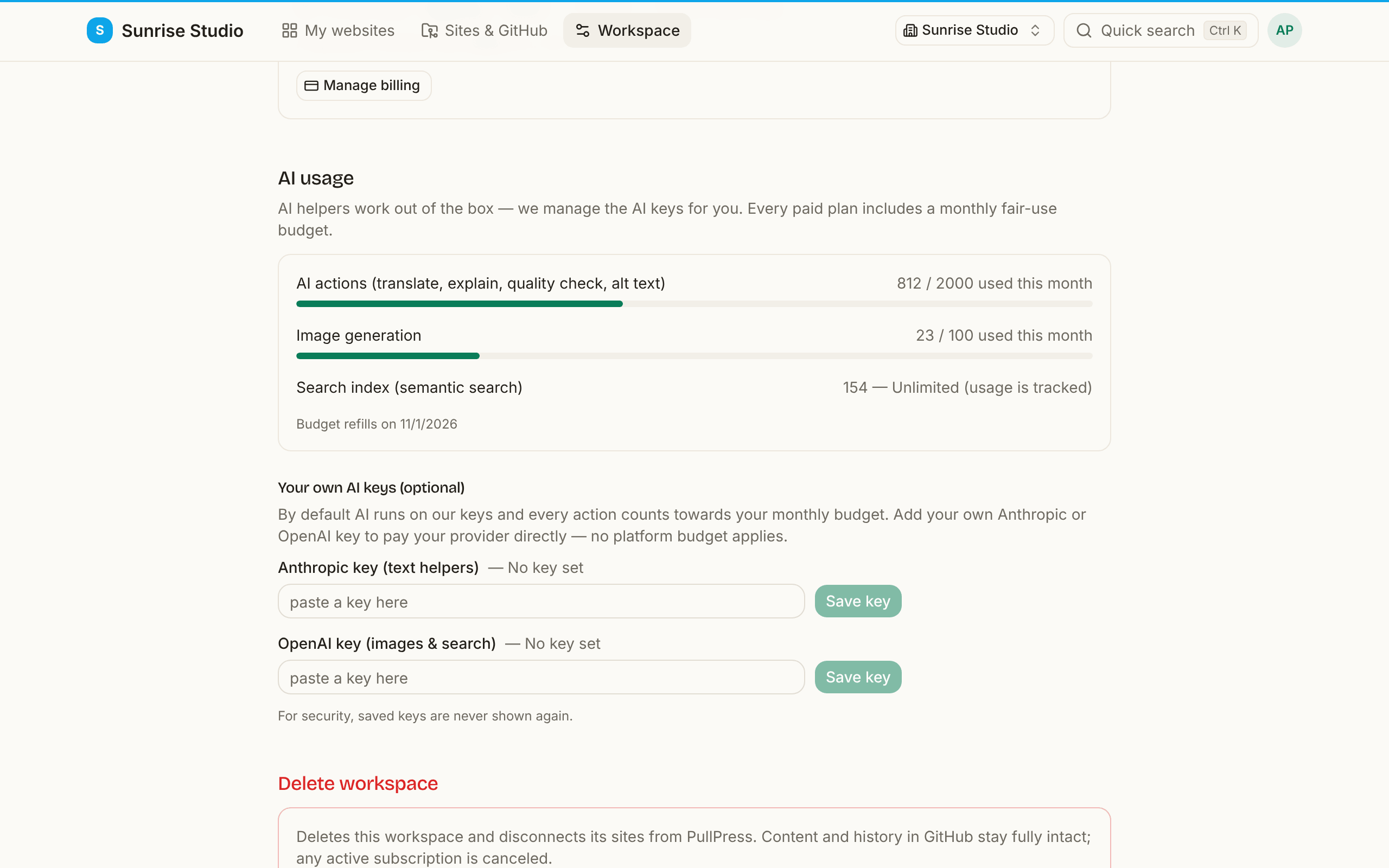Click the Sites & GitHub folder icon

[x=429, y=30]
